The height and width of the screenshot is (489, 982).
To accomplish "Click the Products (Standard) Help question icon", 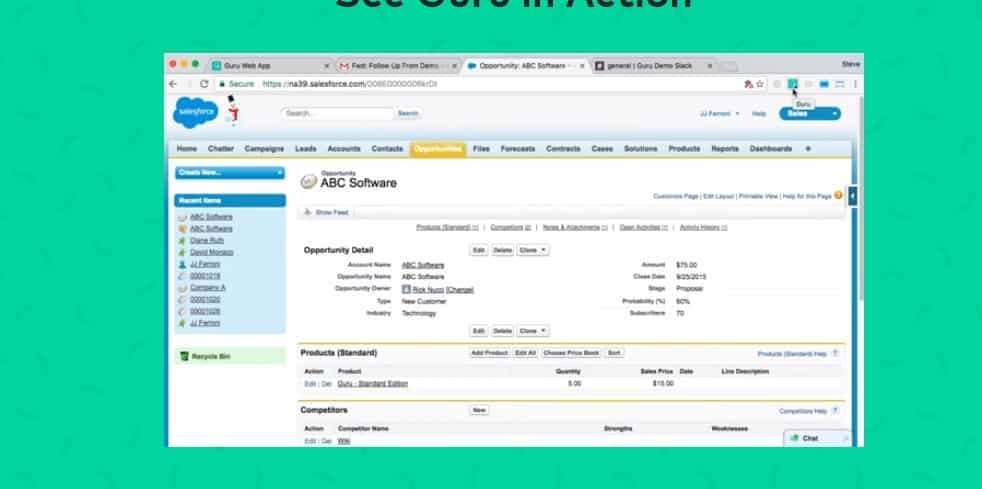I will tap(835, 353).
